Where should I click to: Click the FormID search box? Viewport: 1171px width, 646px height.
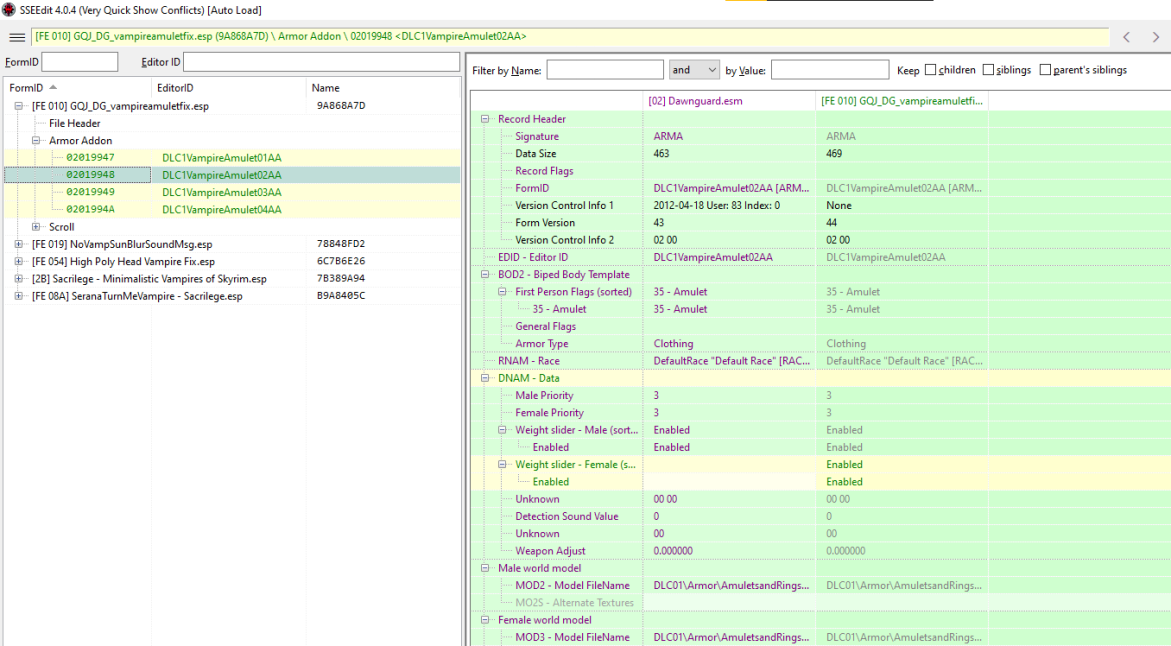tap(79, 61)
